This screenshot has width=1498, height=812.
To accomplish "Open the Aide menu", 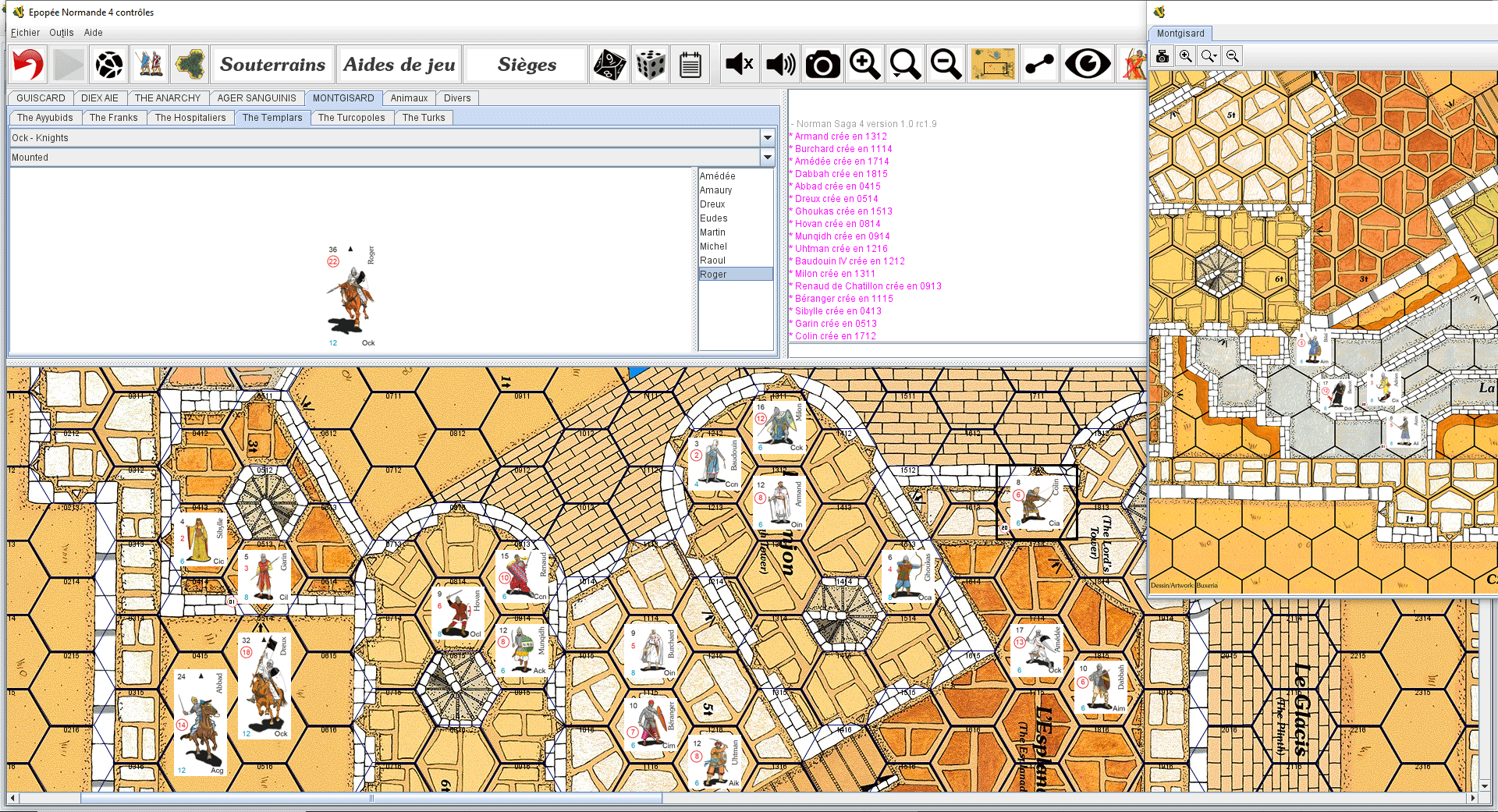I will pyautogui.click(x=93, y=33).
